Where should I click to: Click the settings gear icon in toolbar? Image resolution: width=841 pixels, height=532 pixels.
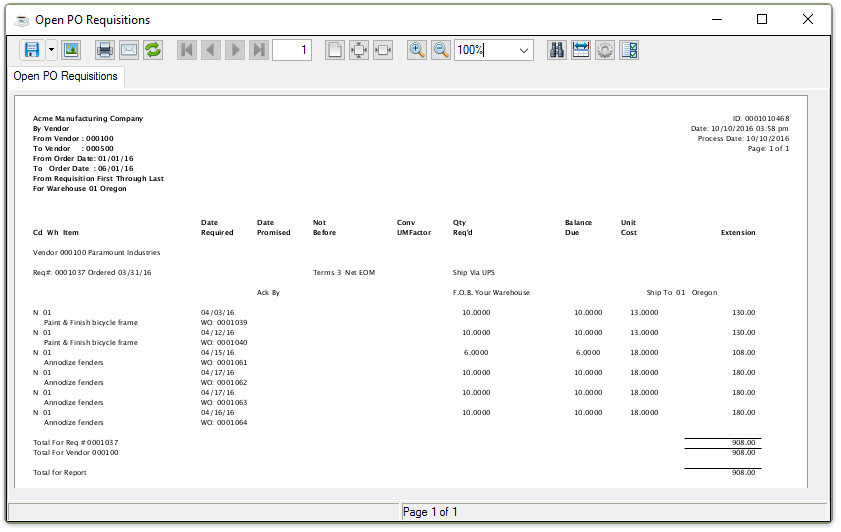[x=605, y=50]
